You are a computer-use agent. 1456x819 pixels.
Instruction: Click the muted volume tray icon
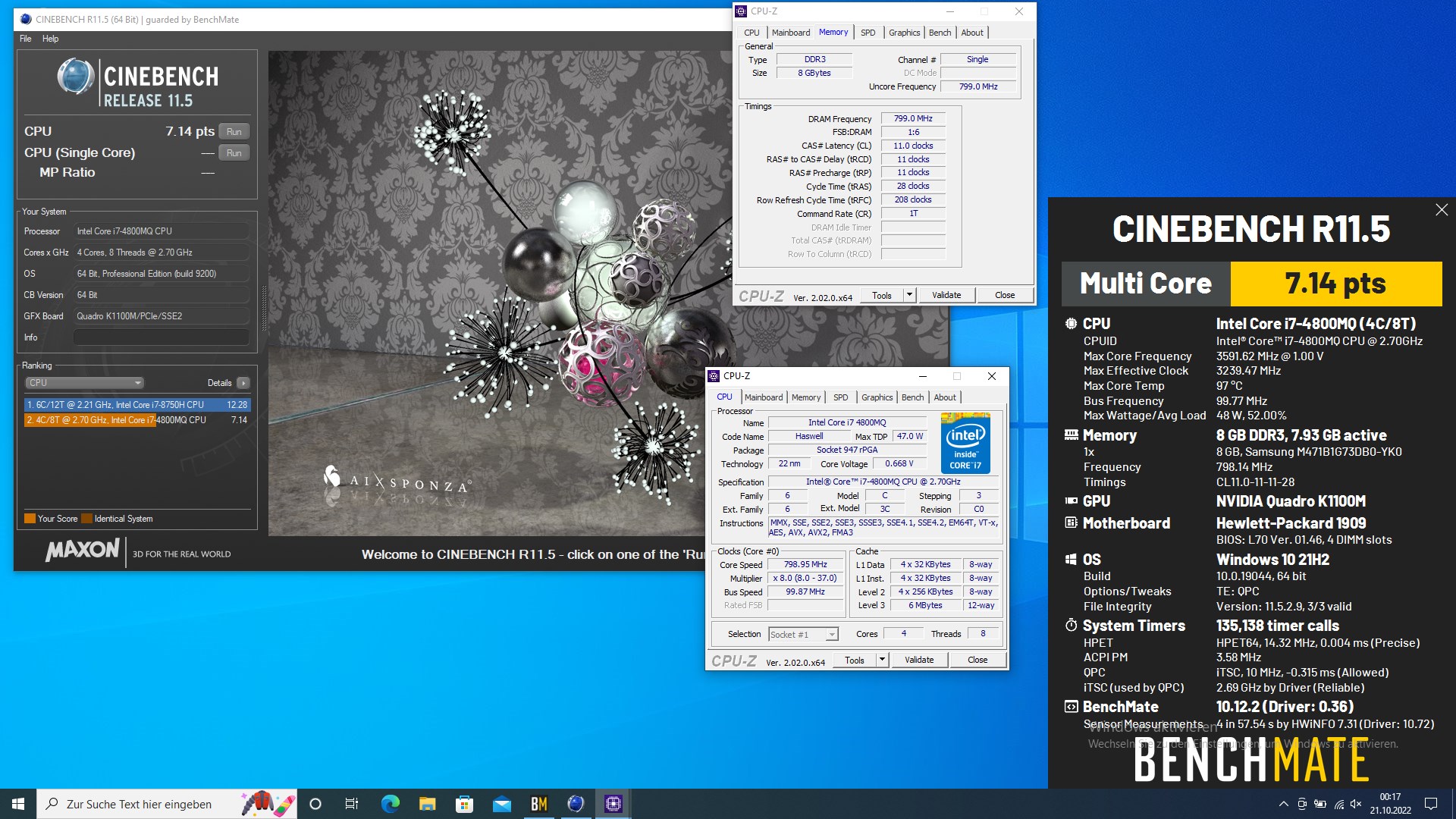[1356, 804]
